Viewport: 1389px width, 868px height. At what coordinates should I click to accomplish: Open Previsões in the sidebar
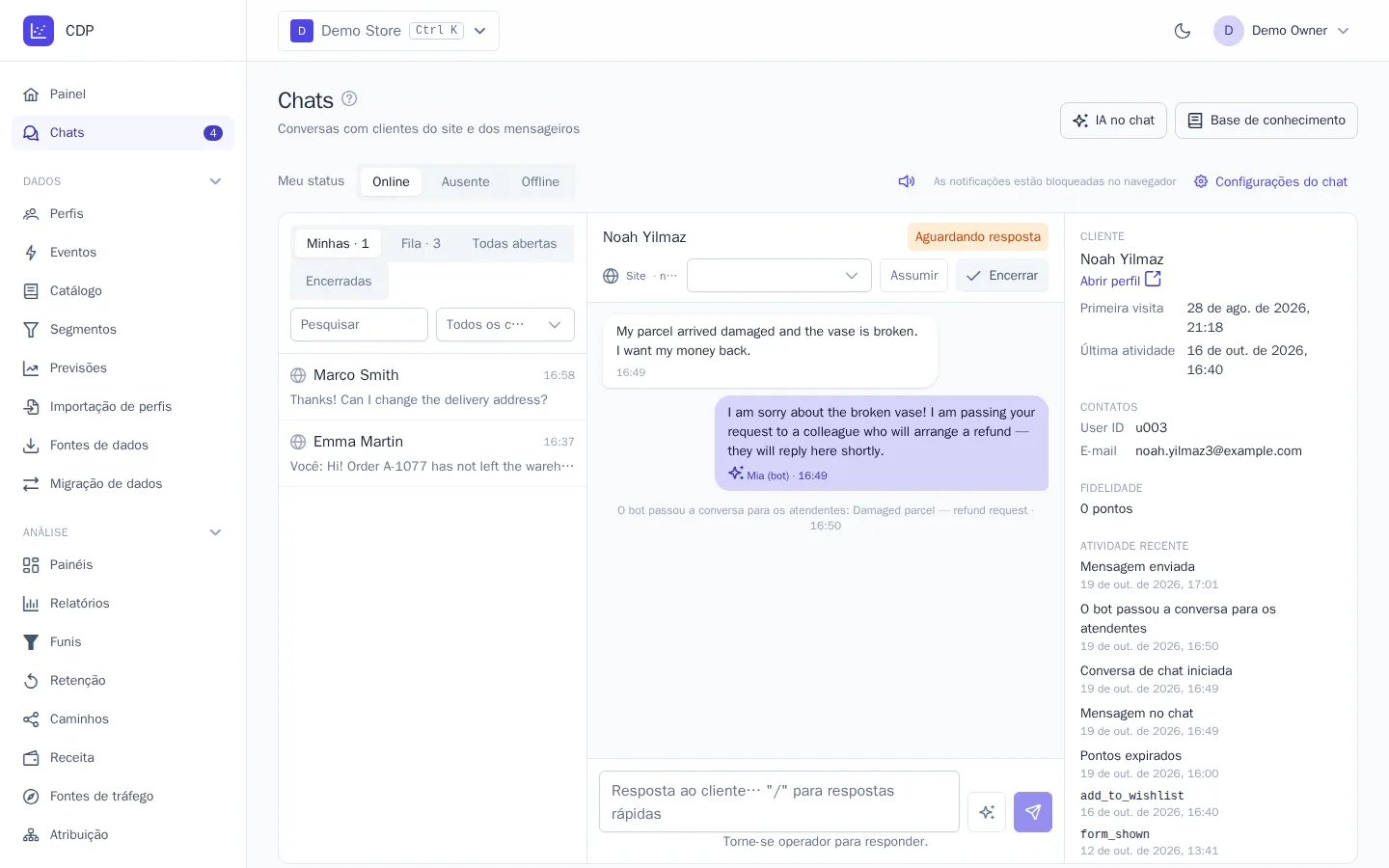[x=123, y=368]
